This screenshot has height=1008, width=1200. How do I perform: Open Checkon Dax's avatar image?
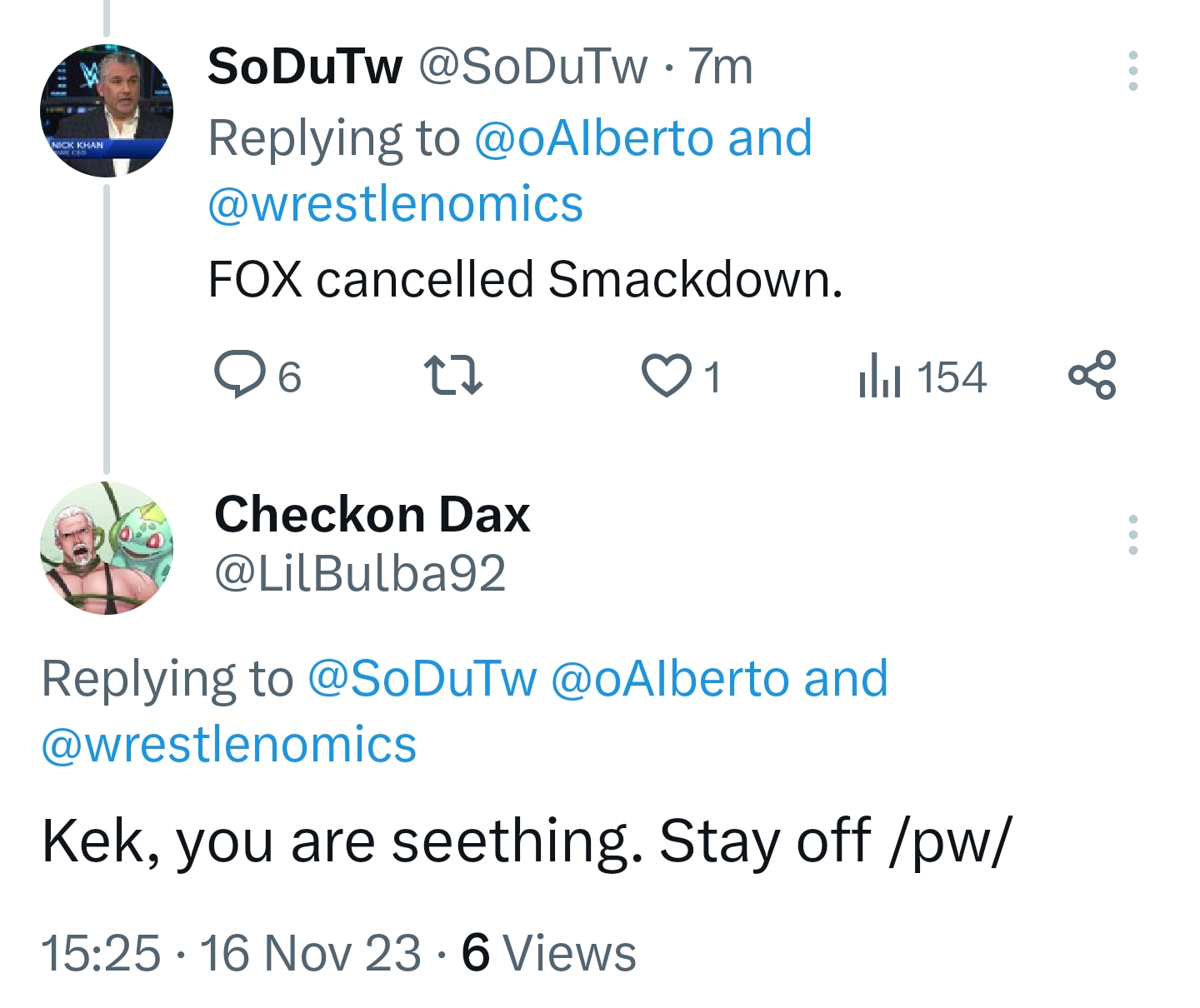(x=107, y=548)
